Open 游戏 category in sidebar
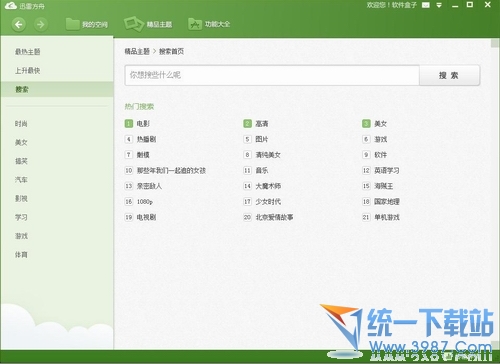The width and height of the screenshot is (500, 364). (21, 236)
